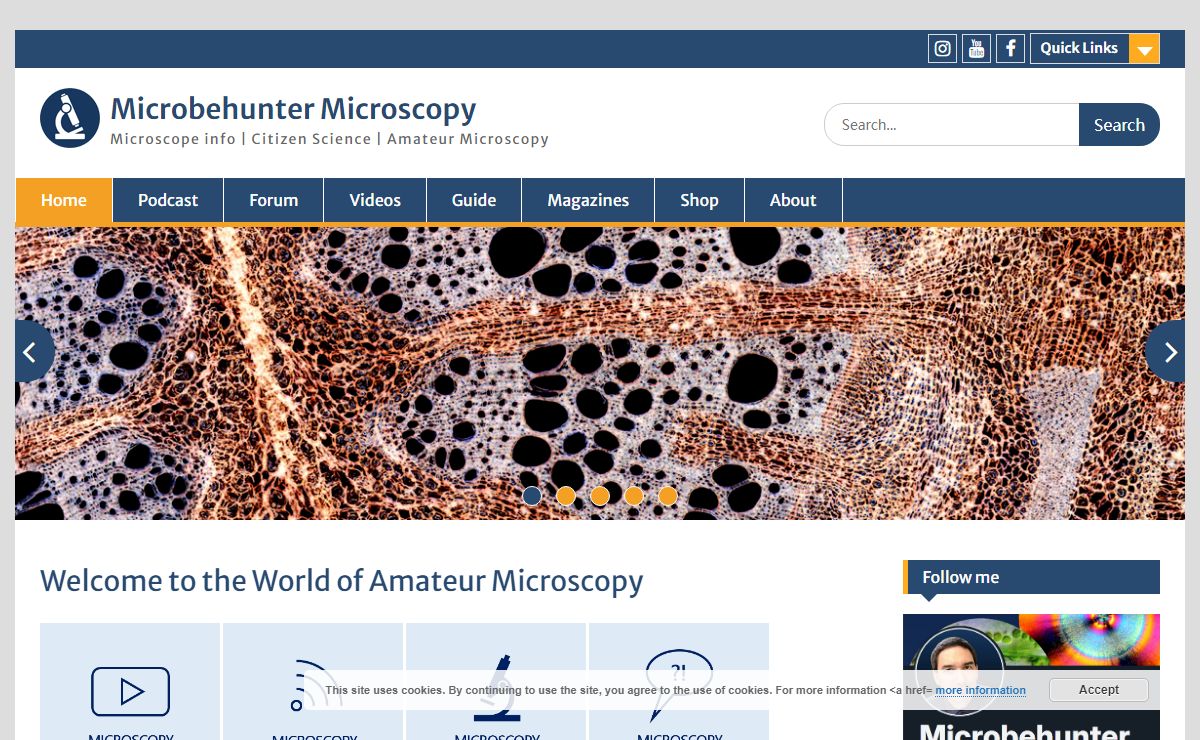Click the Microbehunter microscope logo
Screen dimensions: 1200x740
pos(70,118)
